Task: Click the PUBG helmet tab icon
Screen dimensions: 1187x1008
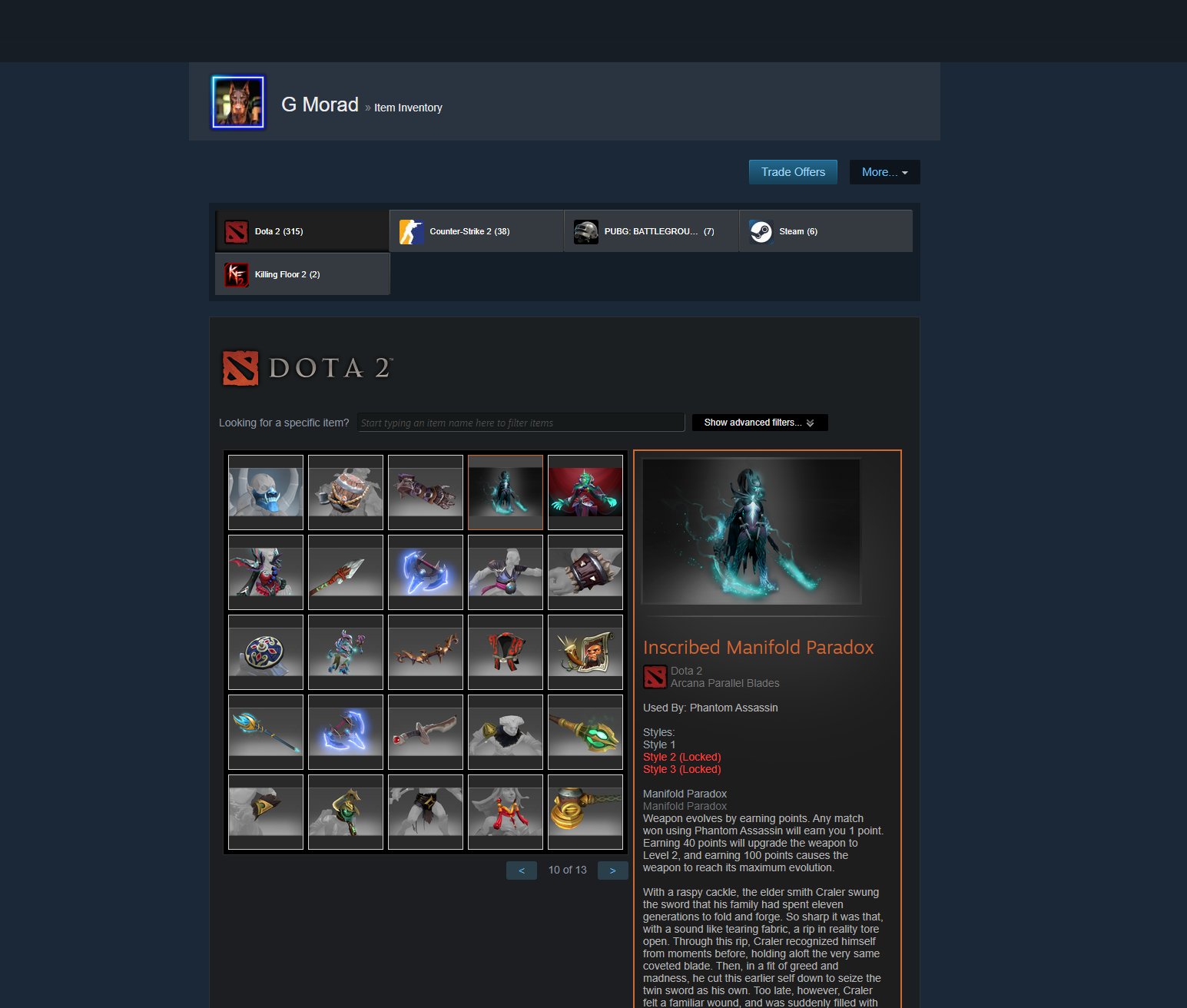Action: tap(586, 231)
